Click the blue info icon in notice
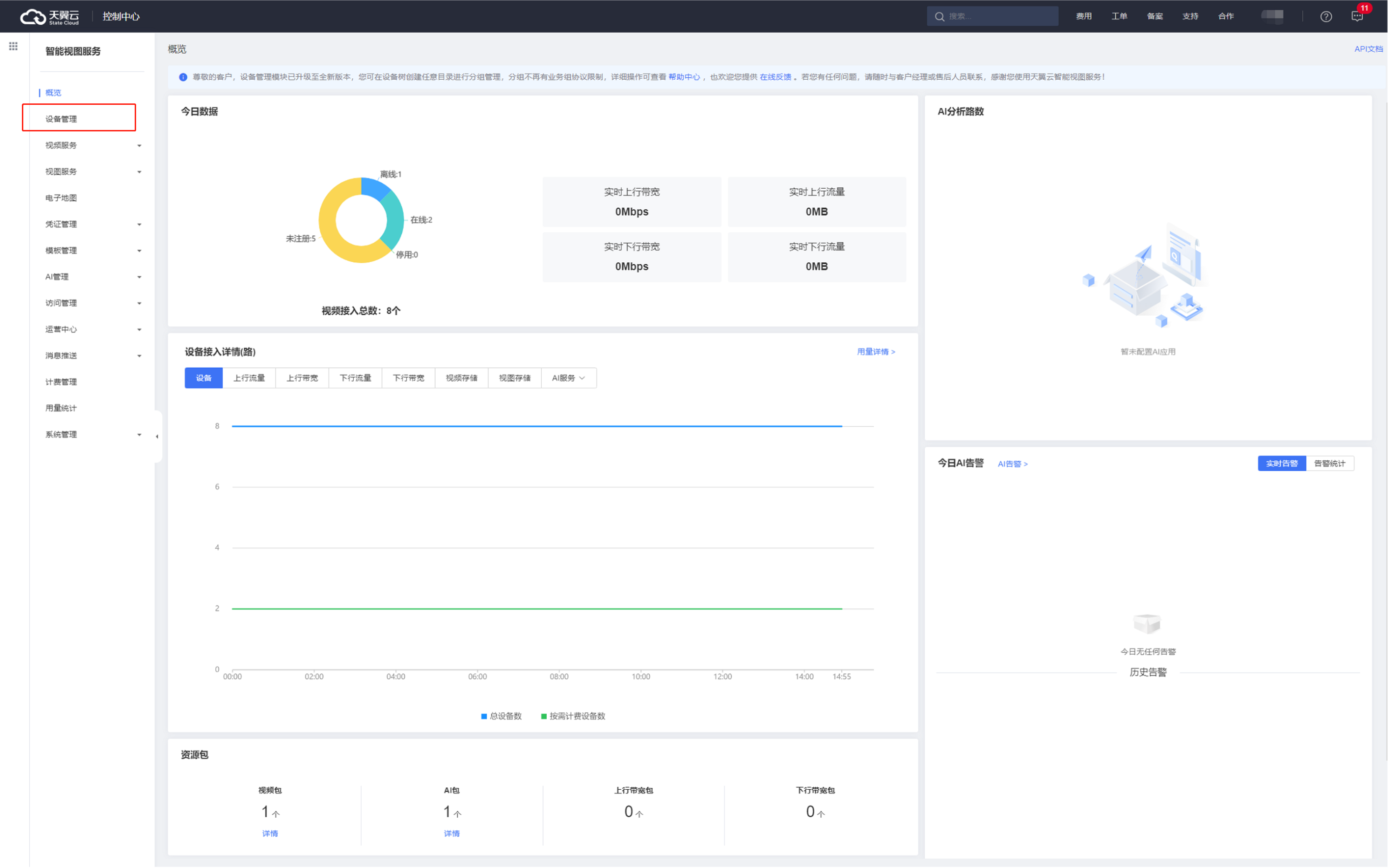 click(183, 77)
